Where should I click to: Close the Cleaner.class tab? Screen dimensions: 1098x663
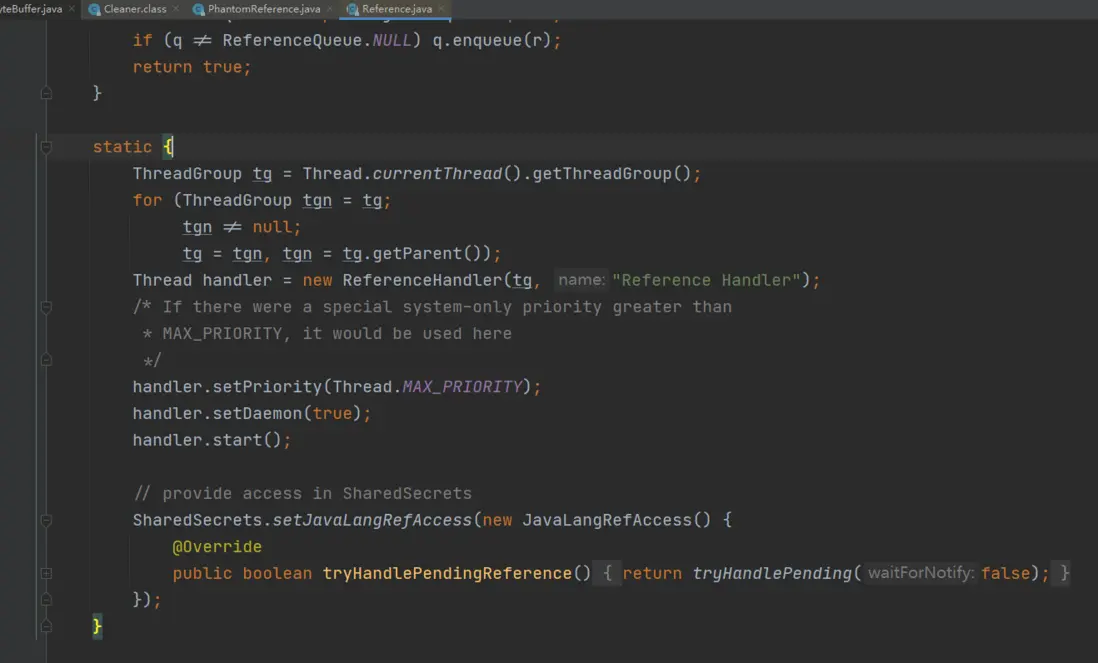[x=176, y=9]
